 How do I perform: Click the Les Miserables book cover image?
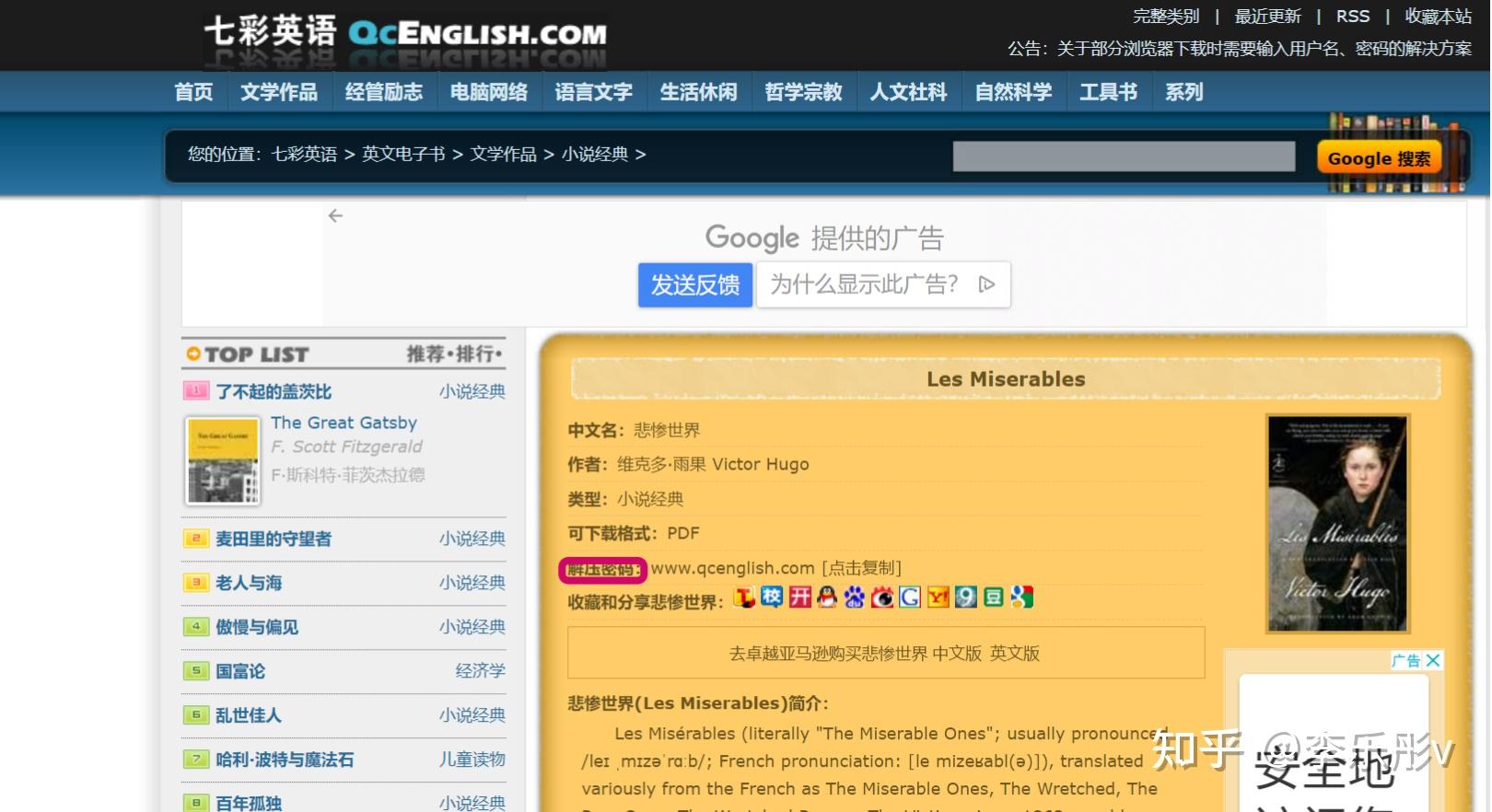tap(1337, 523)
